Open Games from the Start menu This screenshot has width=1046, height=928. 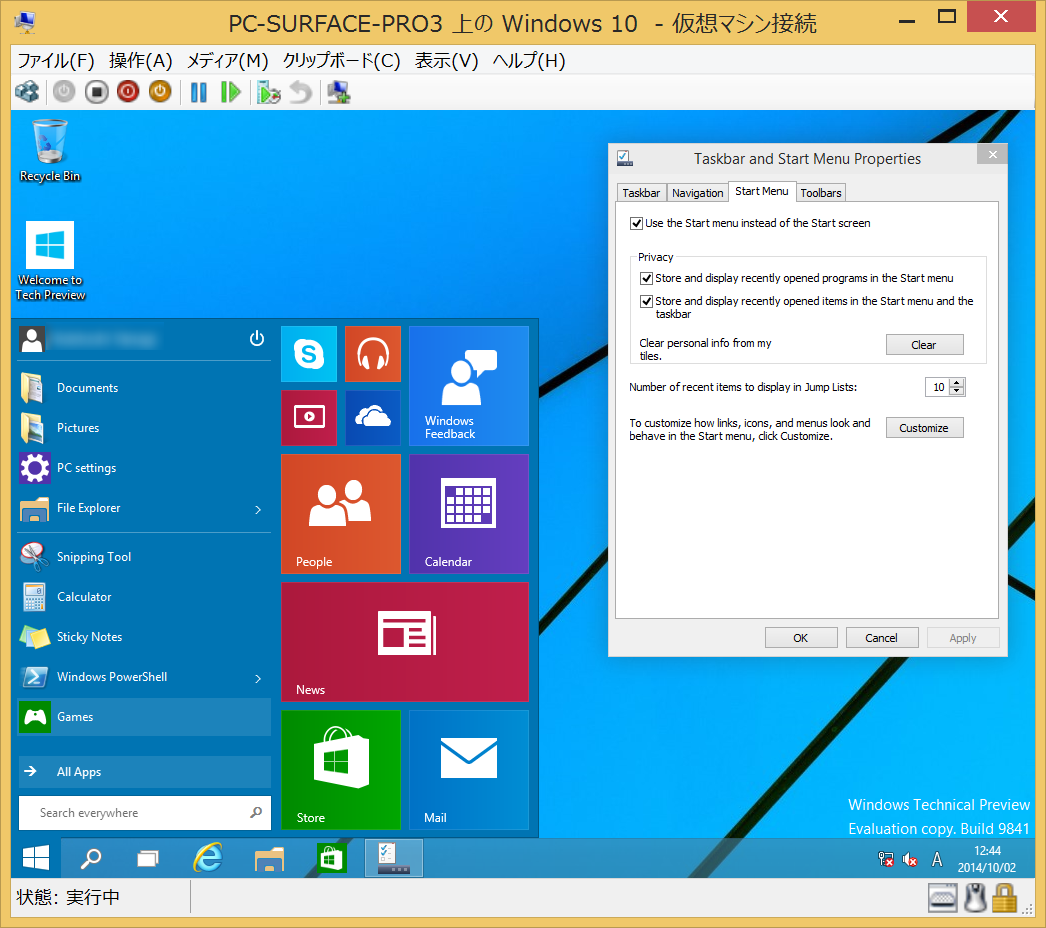click(145, 717)
